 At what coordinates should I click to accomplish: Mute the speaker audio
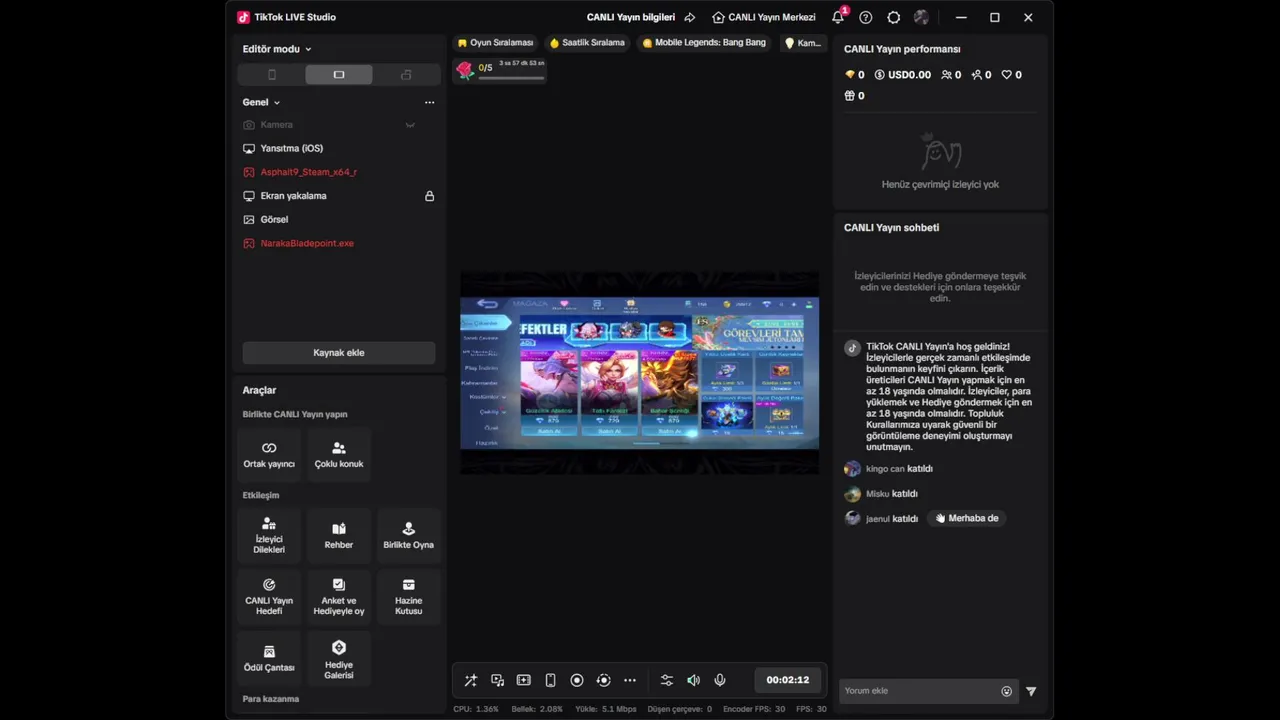click(x=693, y=680)
